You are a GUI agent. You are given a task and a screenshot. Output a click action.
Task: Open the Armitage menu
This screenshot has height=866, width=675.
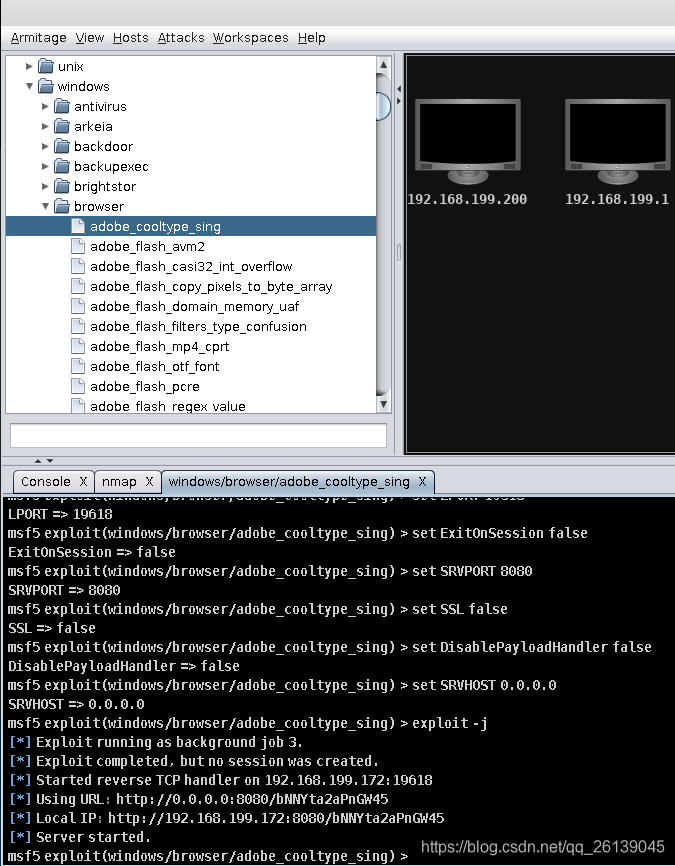click(38, 38)
